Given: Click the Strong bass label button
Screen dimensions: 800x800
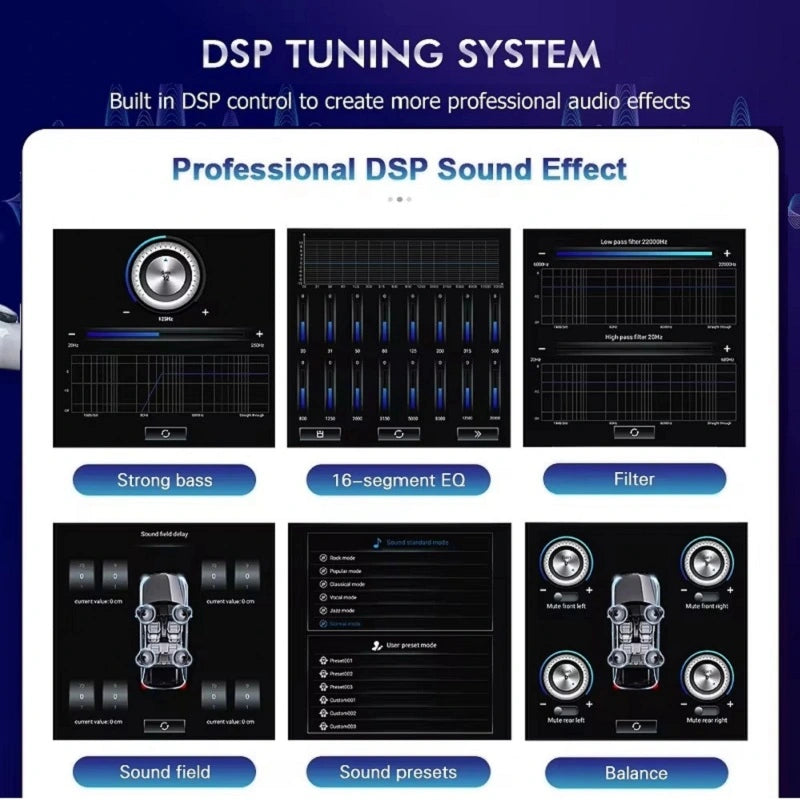Looking at the screenshot, I should coord(164,480).
